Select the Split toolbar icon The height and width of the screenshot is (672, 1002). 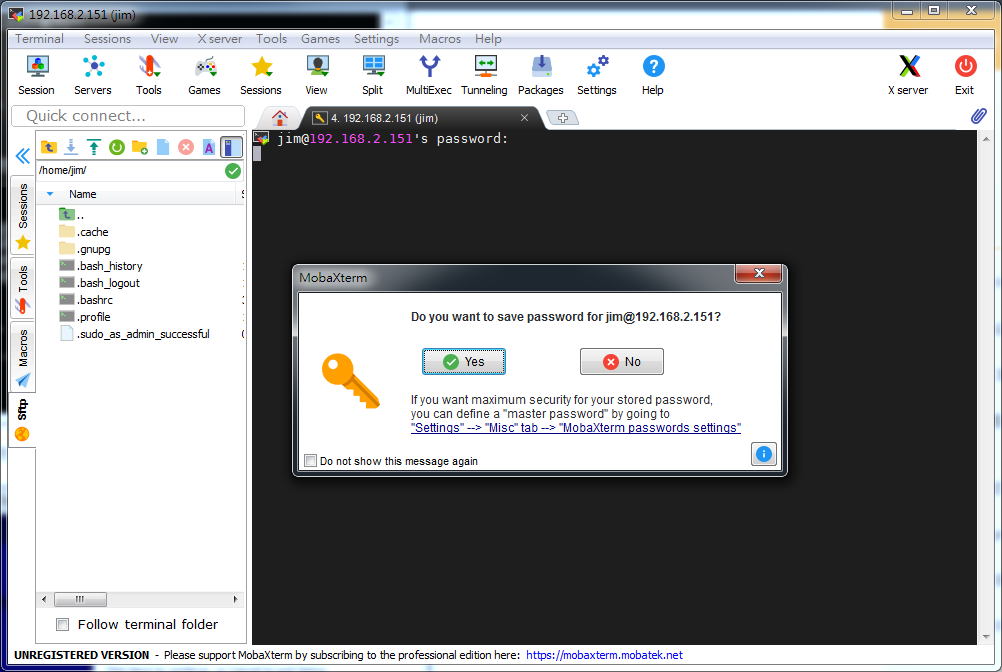point(373,75)
